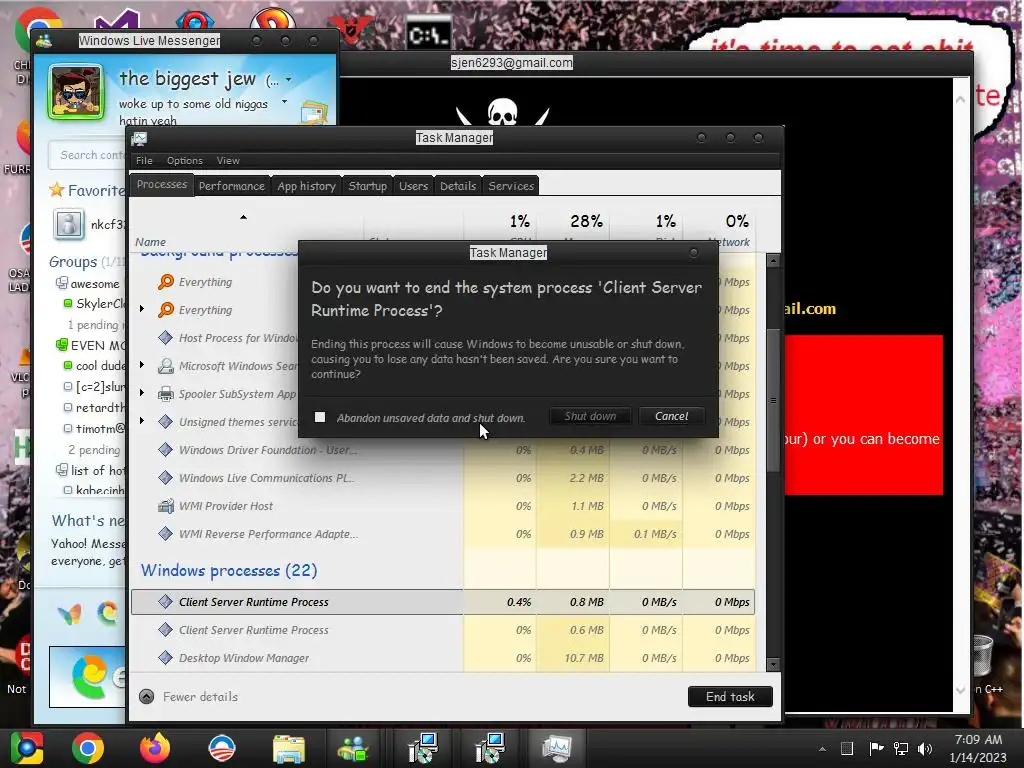
Task: Click the network icon in system tray
Action: coord(901,748)
